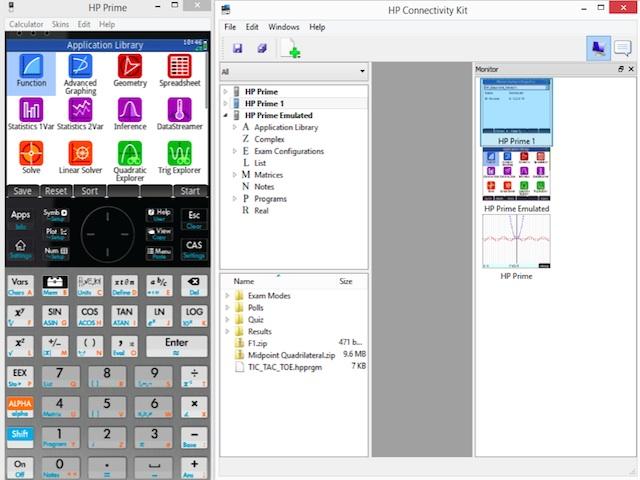Select the Notes item in device tree
The height and width of the screenshot is (480, 640).
click(264, 187)
